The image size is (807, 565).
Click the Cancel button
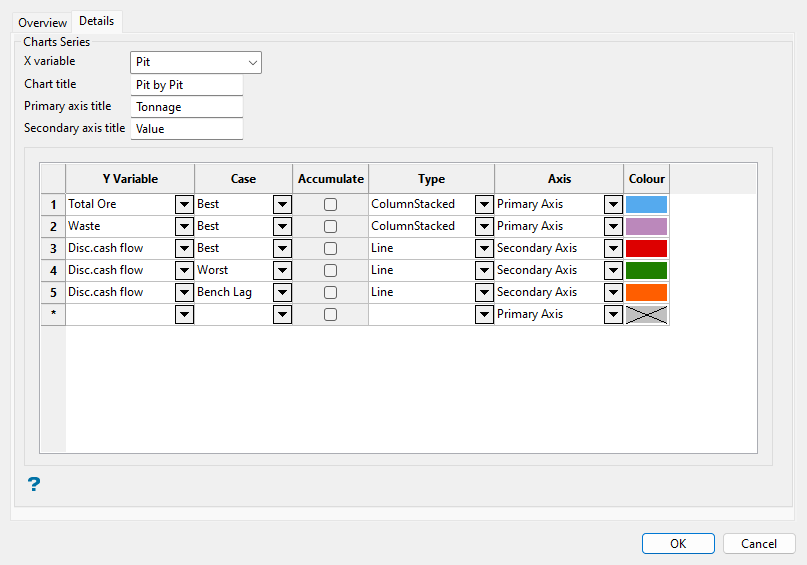pyautogui.click(x=759, y=544)
